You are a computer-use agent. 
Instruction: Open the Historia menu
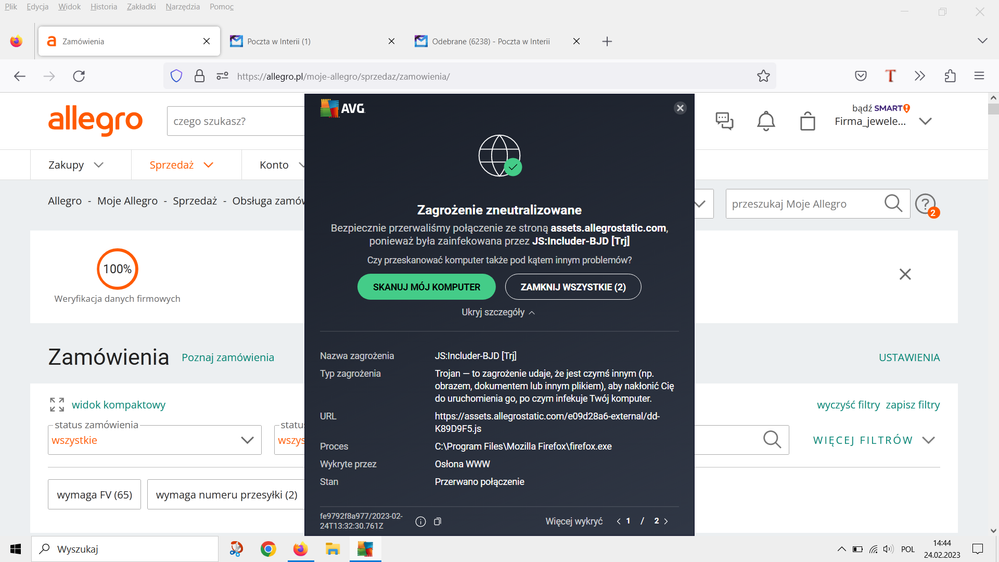click(x=103, y=6)
